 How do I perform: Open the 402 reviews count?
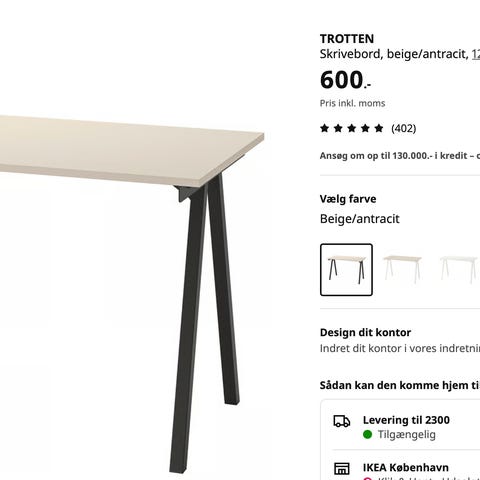(404, 128)
